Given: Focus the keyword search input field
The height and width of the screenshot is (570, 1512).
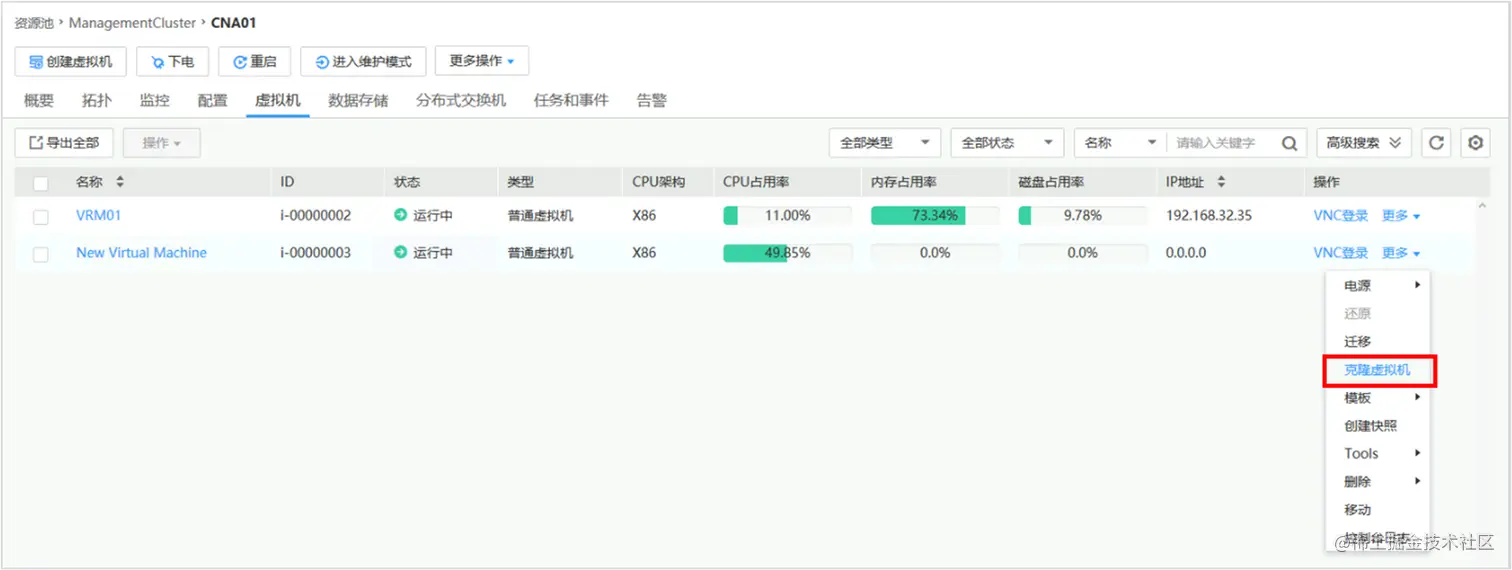Looking at the screenshot, I should tap(1223, 143).
